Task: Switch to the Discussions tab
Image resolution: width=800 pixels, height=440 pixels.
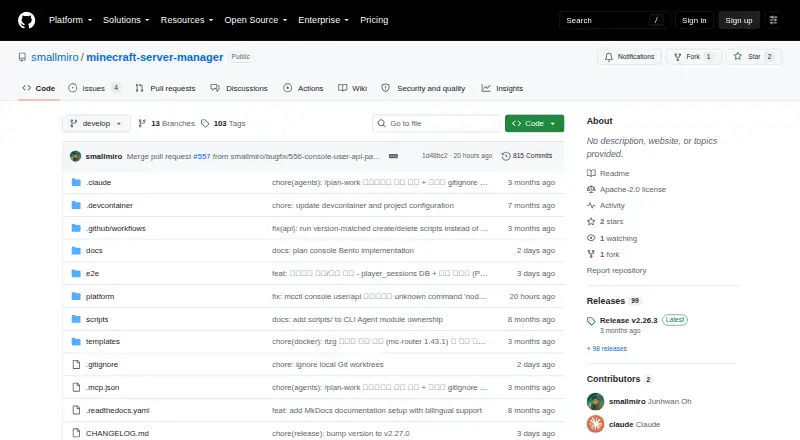Action: tap(239, 88)
